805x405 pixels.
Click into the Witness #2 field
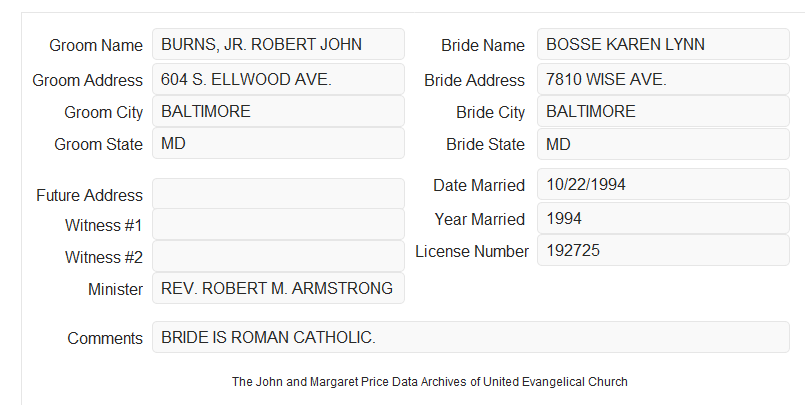click(x=278, y=256)
